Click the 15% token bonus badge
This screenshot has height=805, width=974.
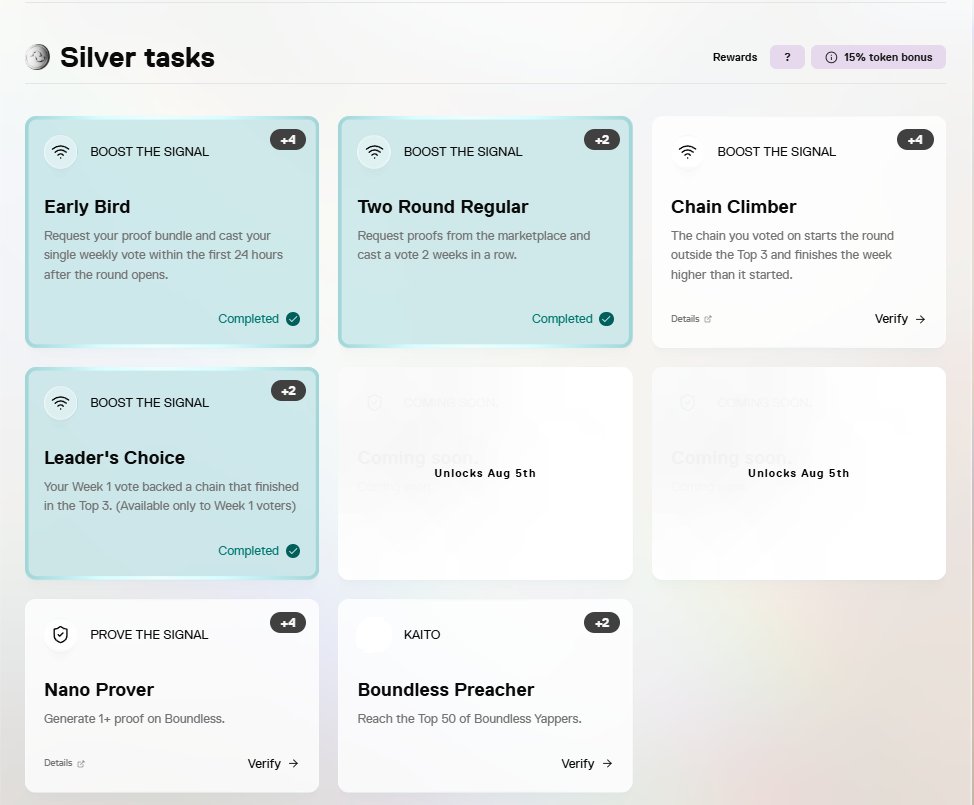pyautogui.click(x=878, y=57)
